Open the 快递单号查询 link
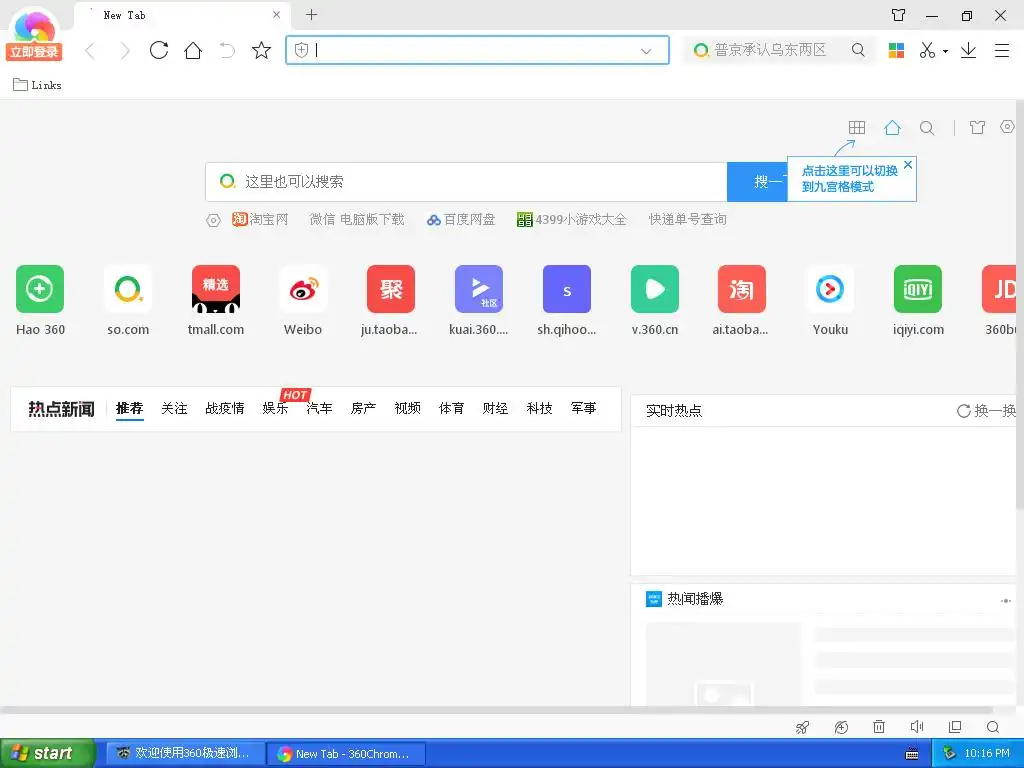 coord(688,219)
